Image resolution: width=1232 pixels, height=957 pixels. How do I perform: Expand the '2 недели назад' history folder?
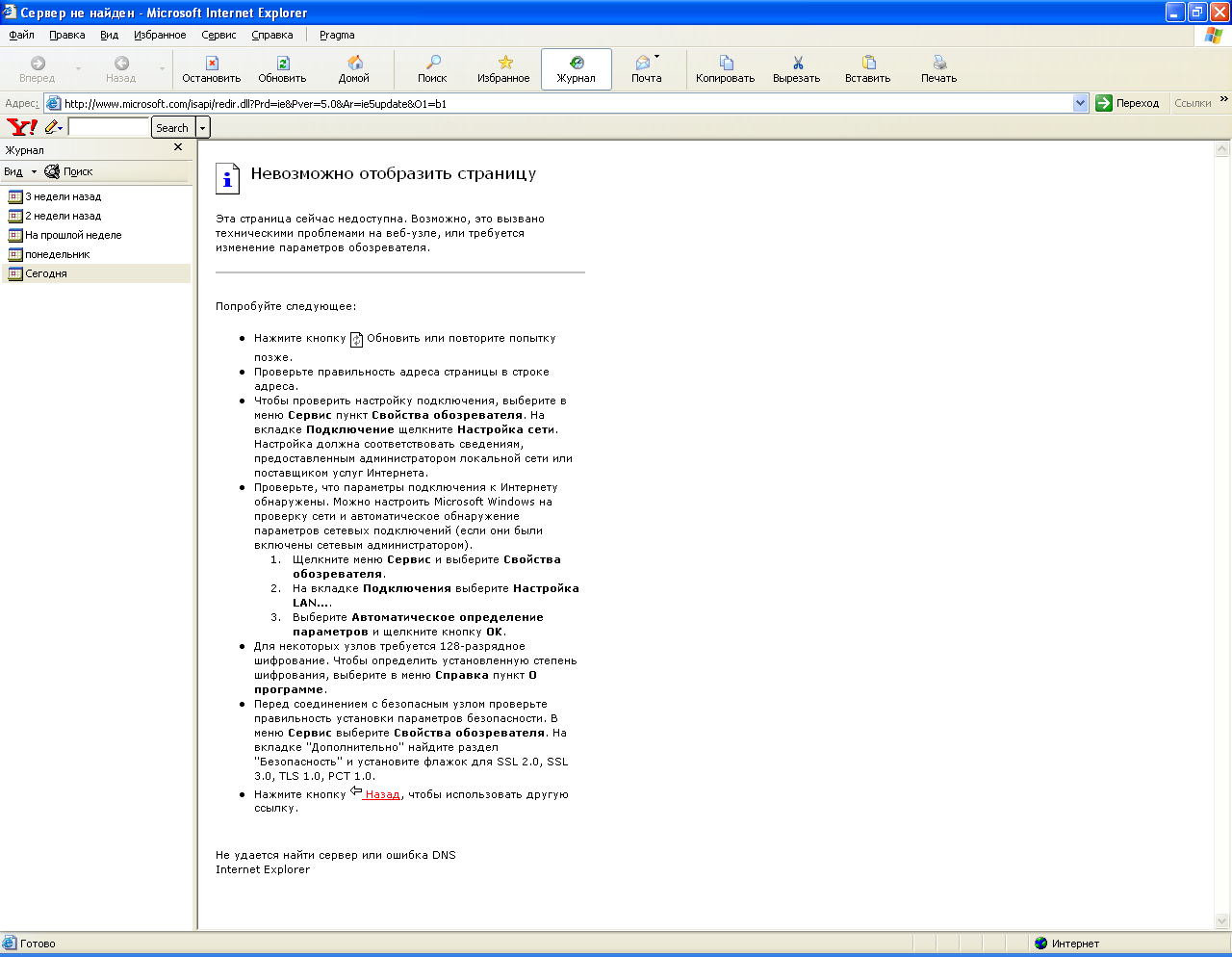tap(55, 216)
